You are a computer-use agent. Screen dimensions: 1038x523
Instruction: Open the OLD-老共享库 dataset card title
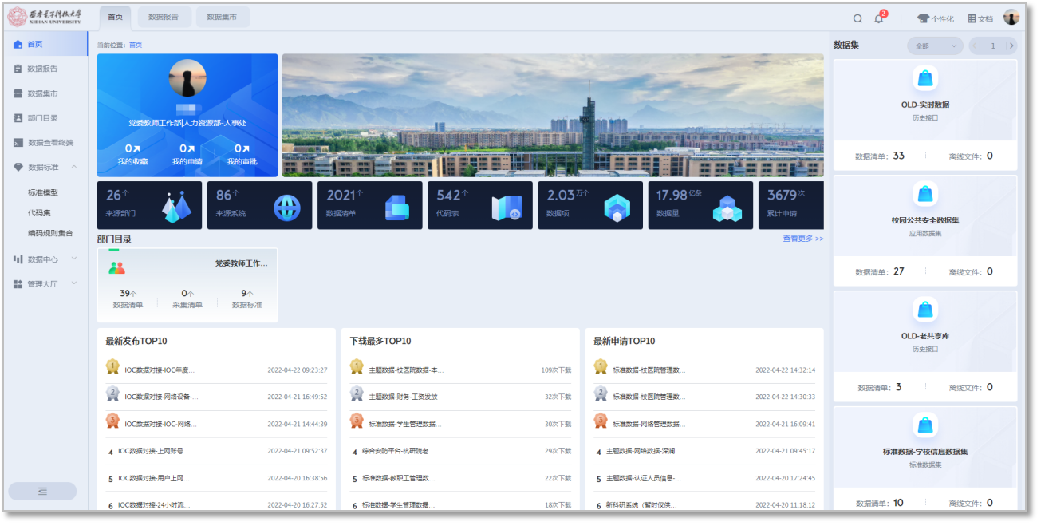pyautogui.click(x=925, y=336)
